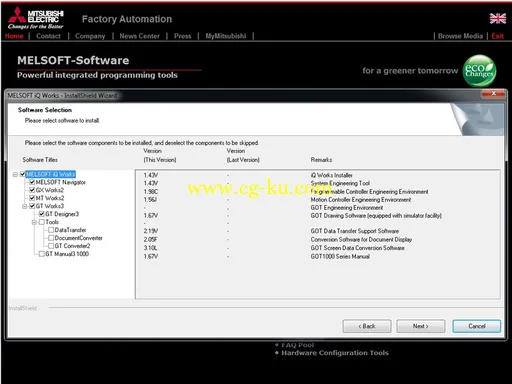
Task: Click GOT Screen Data Conversion Software remark
Action: (358, 248)
